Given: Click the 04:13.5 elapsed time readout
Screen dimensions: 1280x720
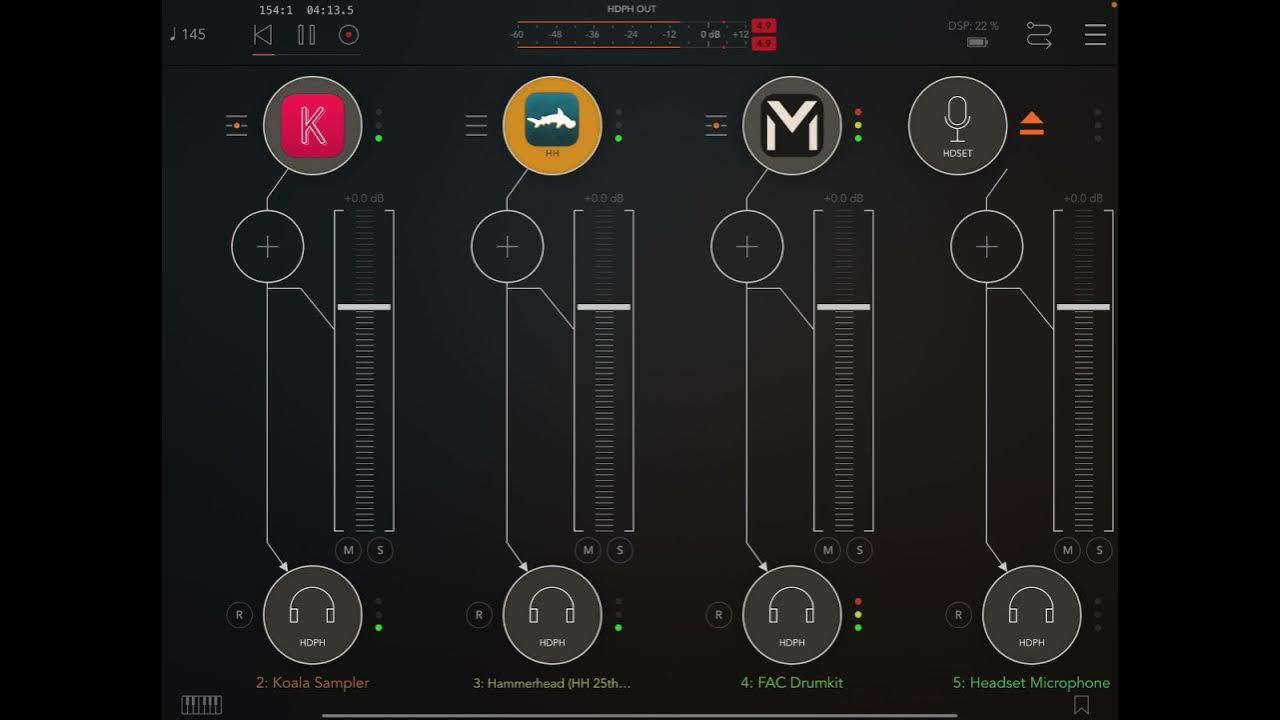Looking at the screenshot, I should click(330, 10).
